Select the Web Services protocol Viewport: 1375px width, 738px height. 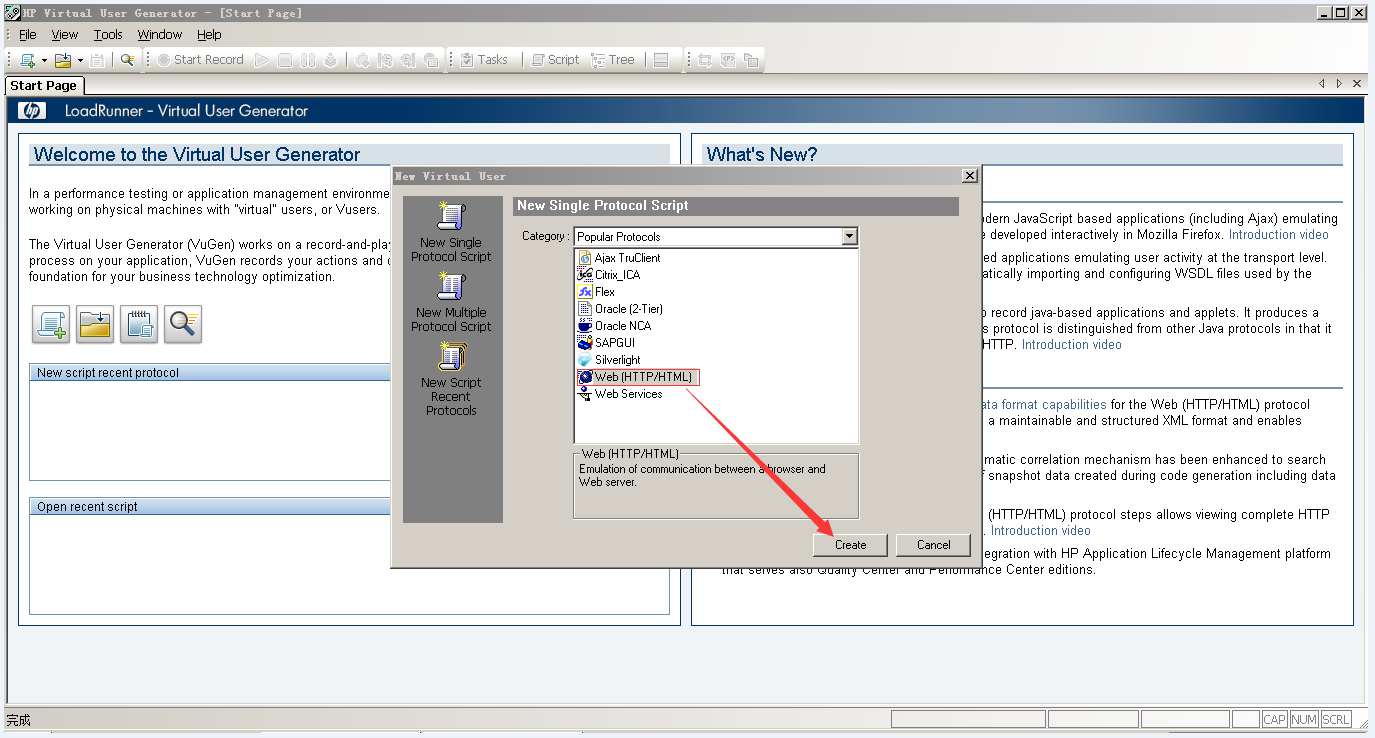coord(620,394)
